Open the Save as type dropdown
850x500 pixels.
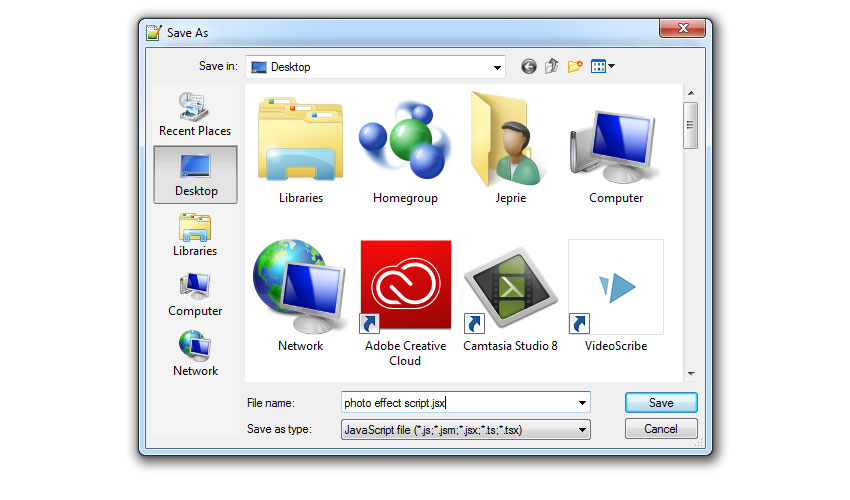pyautogui.click(x=466, y=430)
